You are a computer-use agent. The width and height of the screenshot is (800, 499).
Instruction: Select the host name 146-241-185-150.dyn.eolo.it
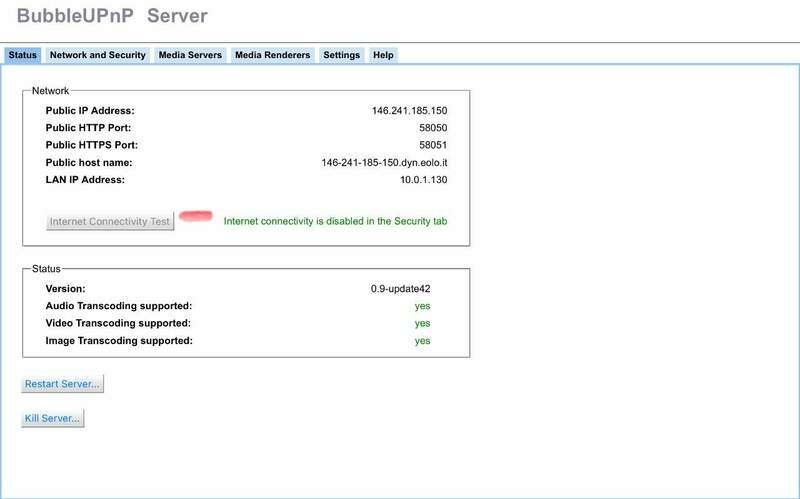(383, 162)
